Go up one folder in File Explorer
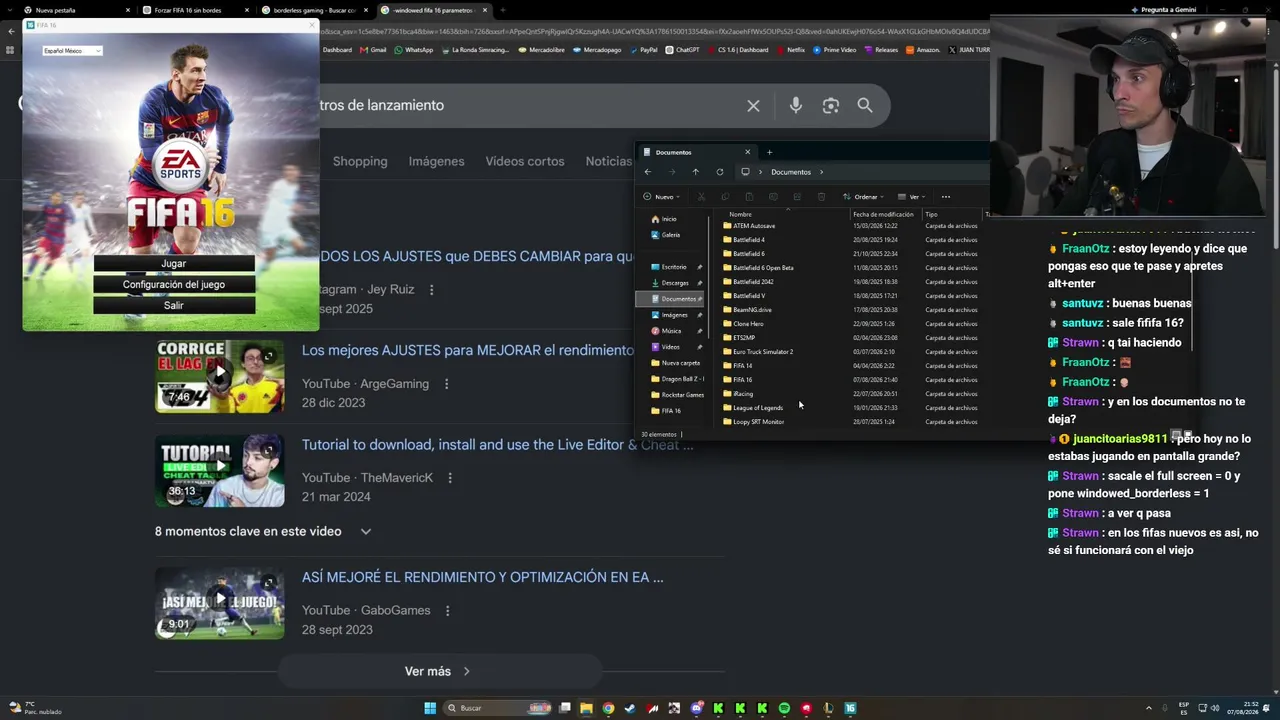Viewport: 1280px width, 720px height. [696, 172]
